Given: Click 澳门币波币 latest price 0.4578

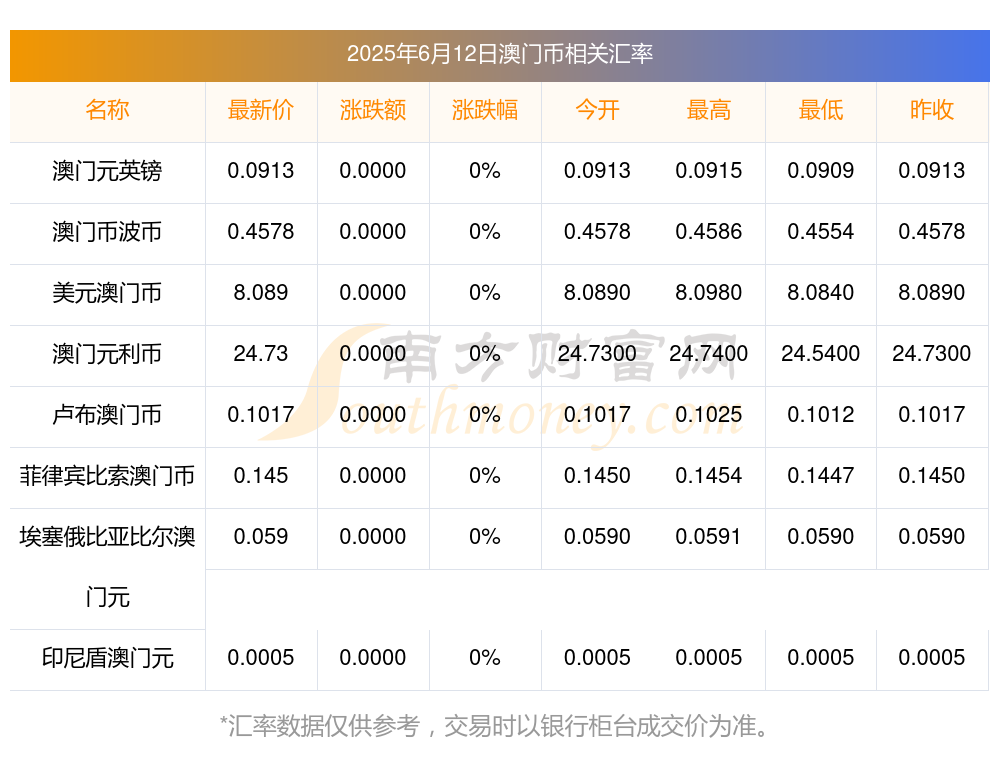Looking at the screenshot, I should (x=261, y=232).
